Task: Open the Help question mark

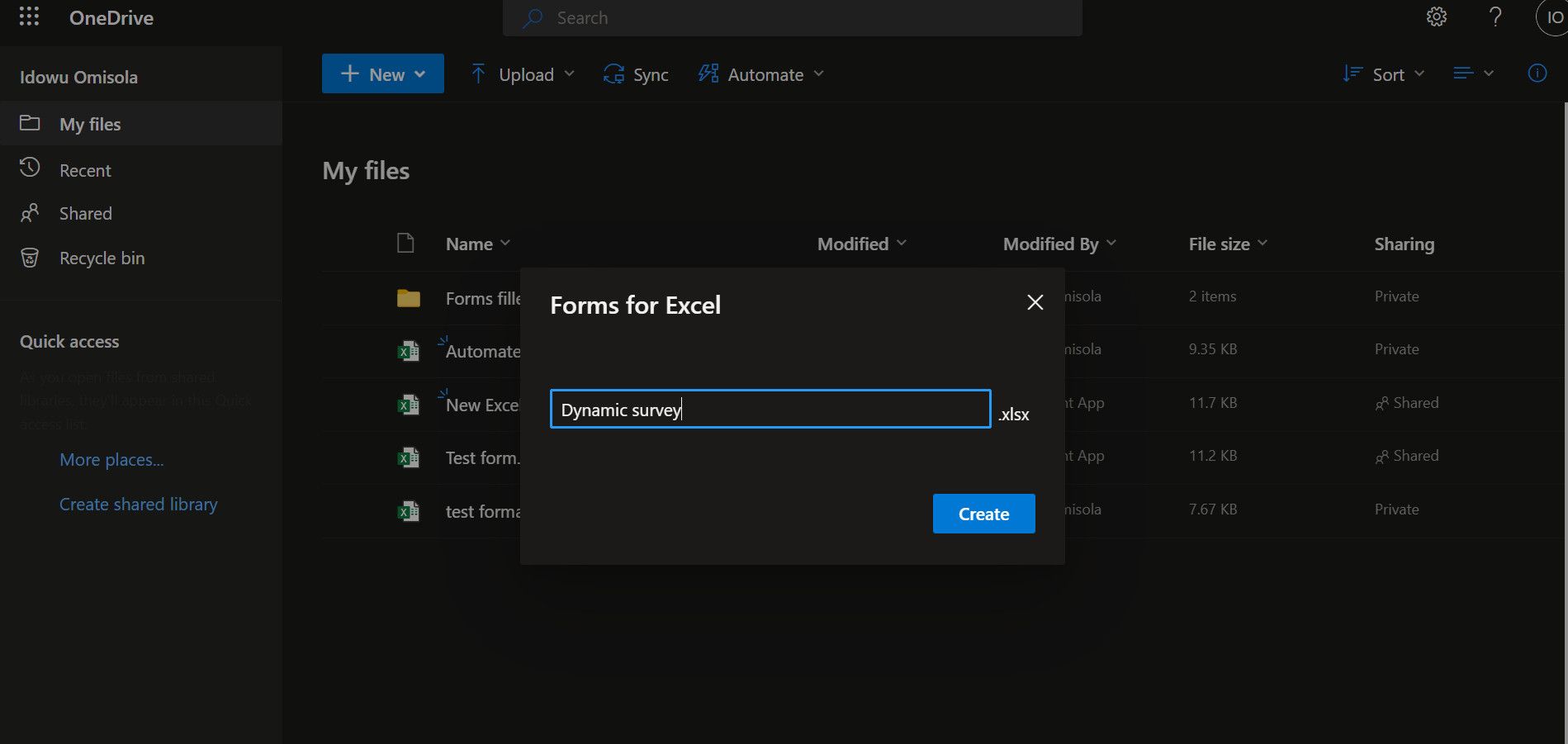Action: tap(1495, 17)
